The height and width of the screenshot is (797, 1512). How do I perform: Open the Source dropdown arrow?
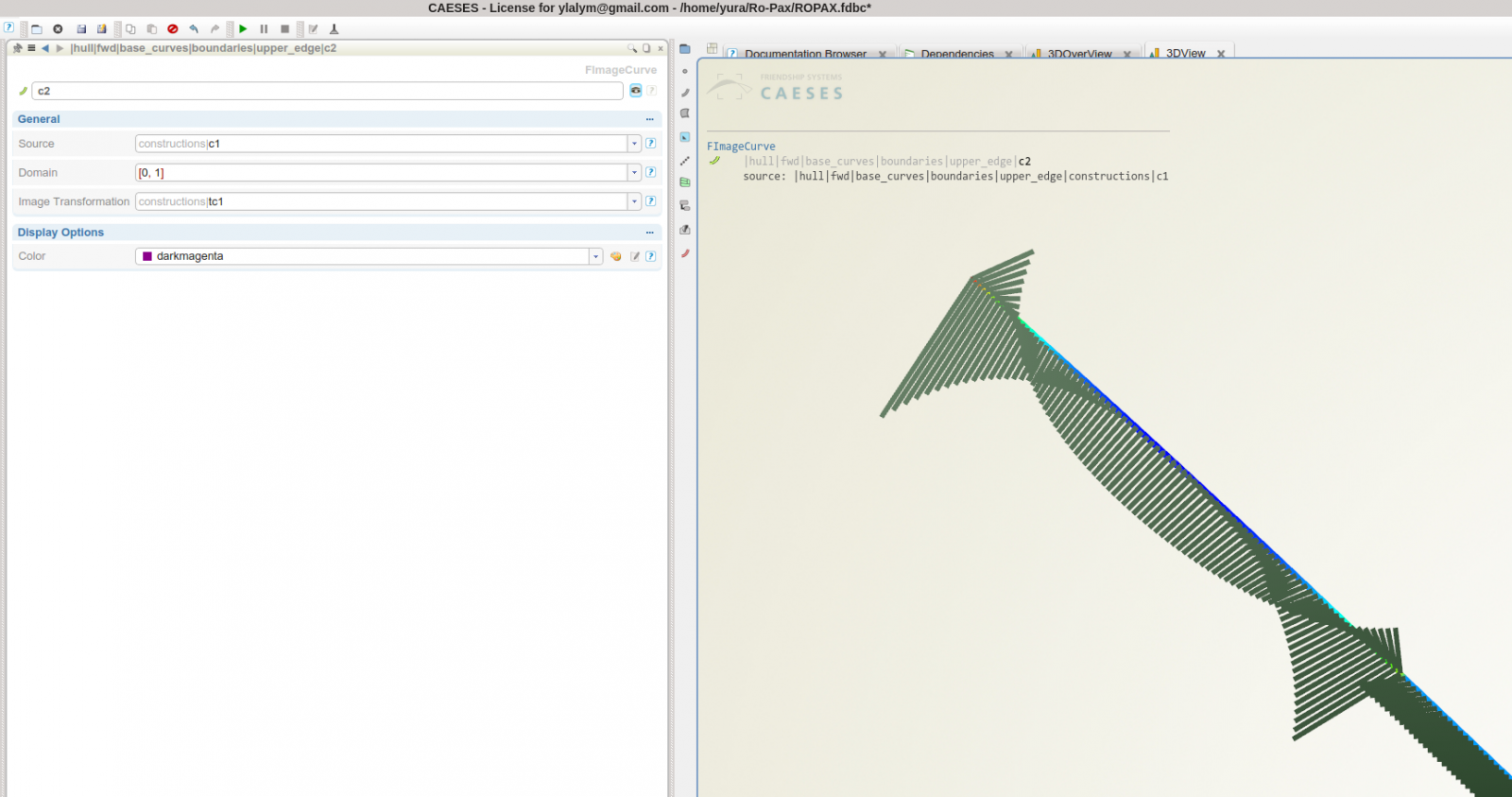(635, 144)
